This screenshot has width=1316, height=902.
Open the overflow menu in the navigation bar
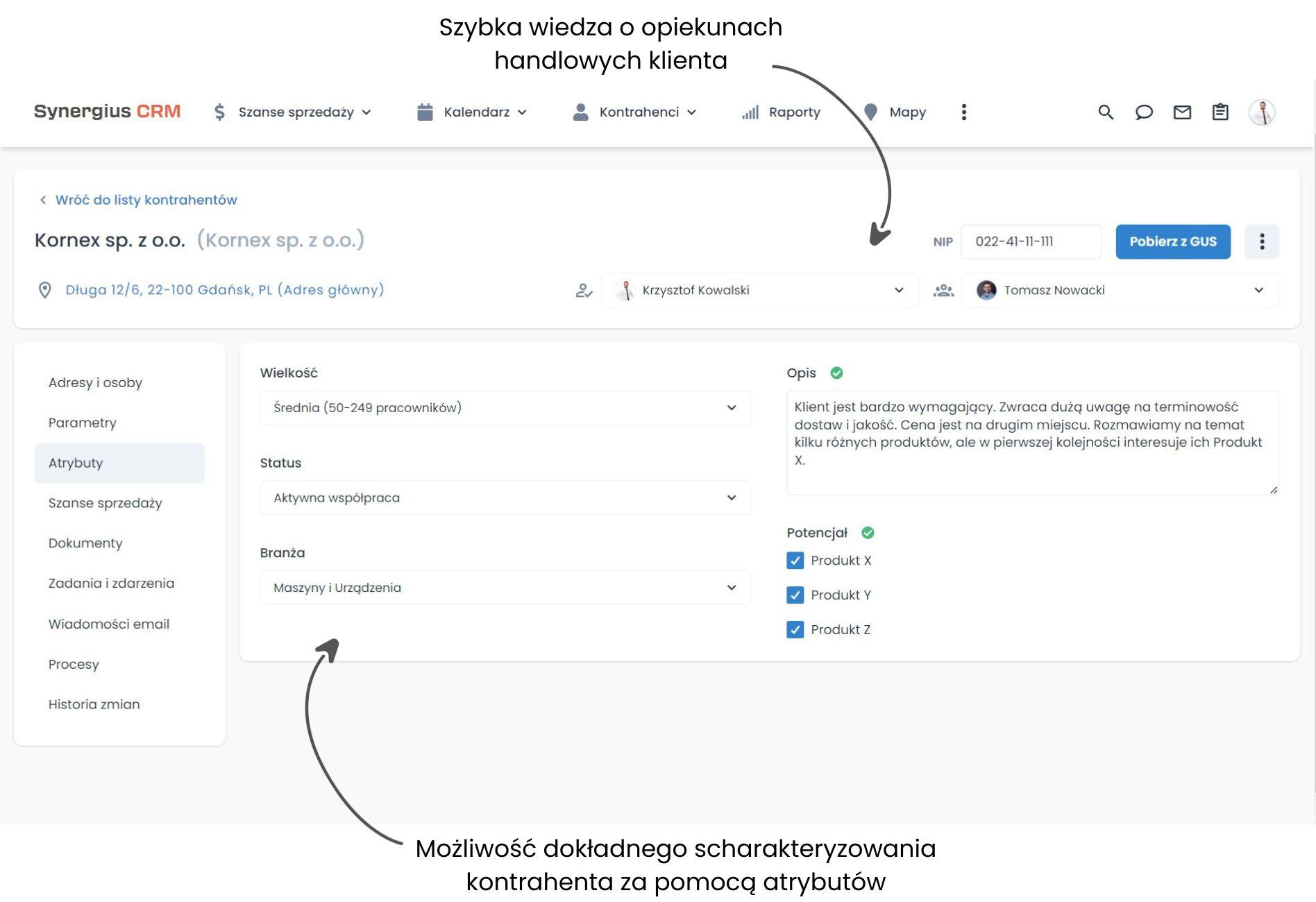point(963,112)
